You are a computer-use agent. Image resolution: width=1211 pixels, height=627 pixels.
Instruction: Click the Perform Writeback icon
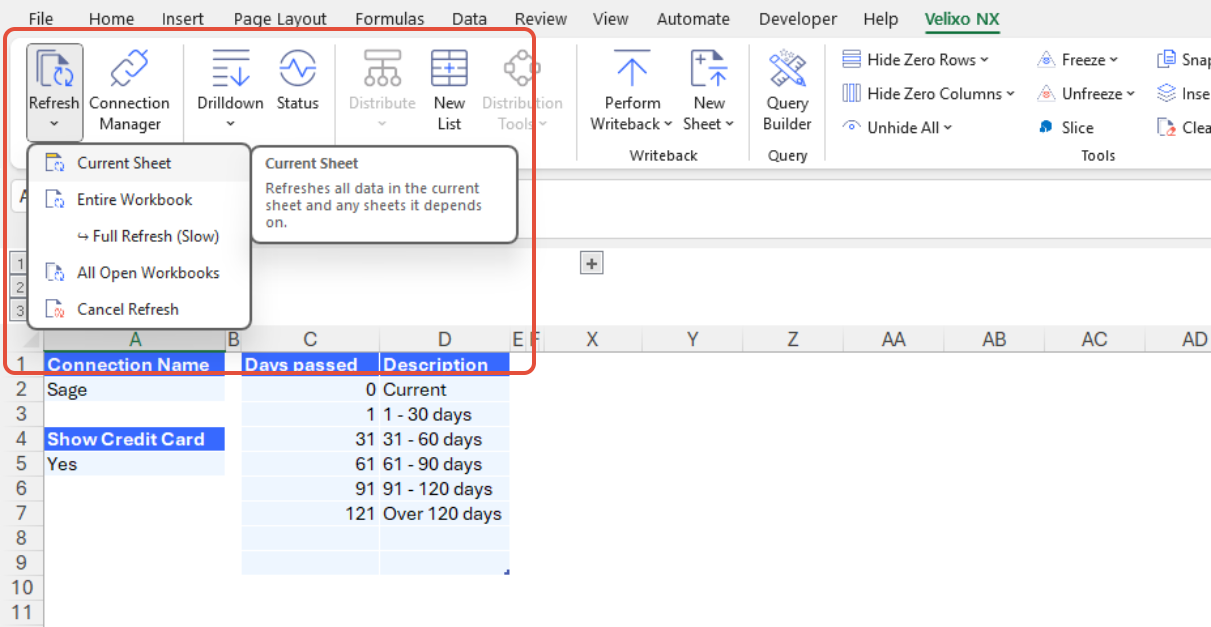click(632, 70)
